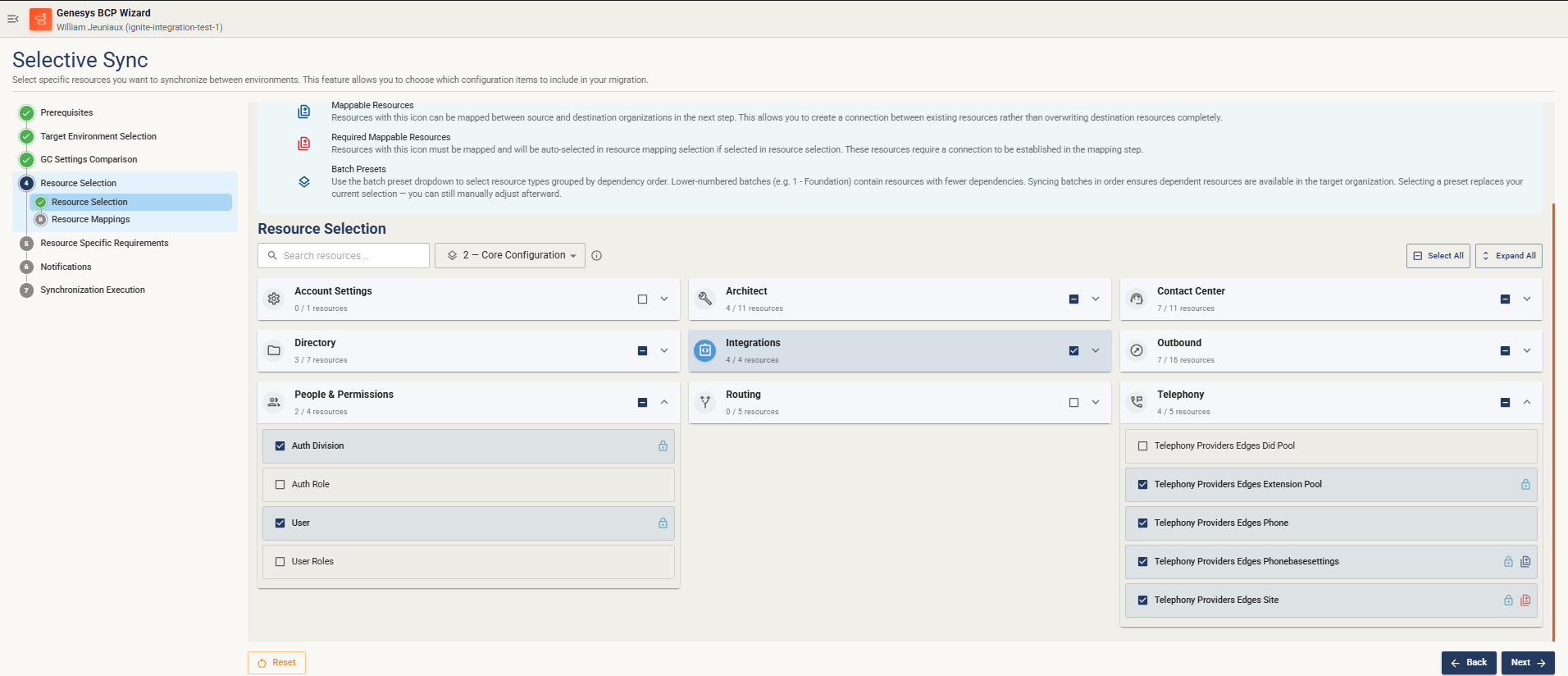Click the Expand All button
Image resolution: width=1568 pixels, height=676 pixels.
tap(1509, 256)
